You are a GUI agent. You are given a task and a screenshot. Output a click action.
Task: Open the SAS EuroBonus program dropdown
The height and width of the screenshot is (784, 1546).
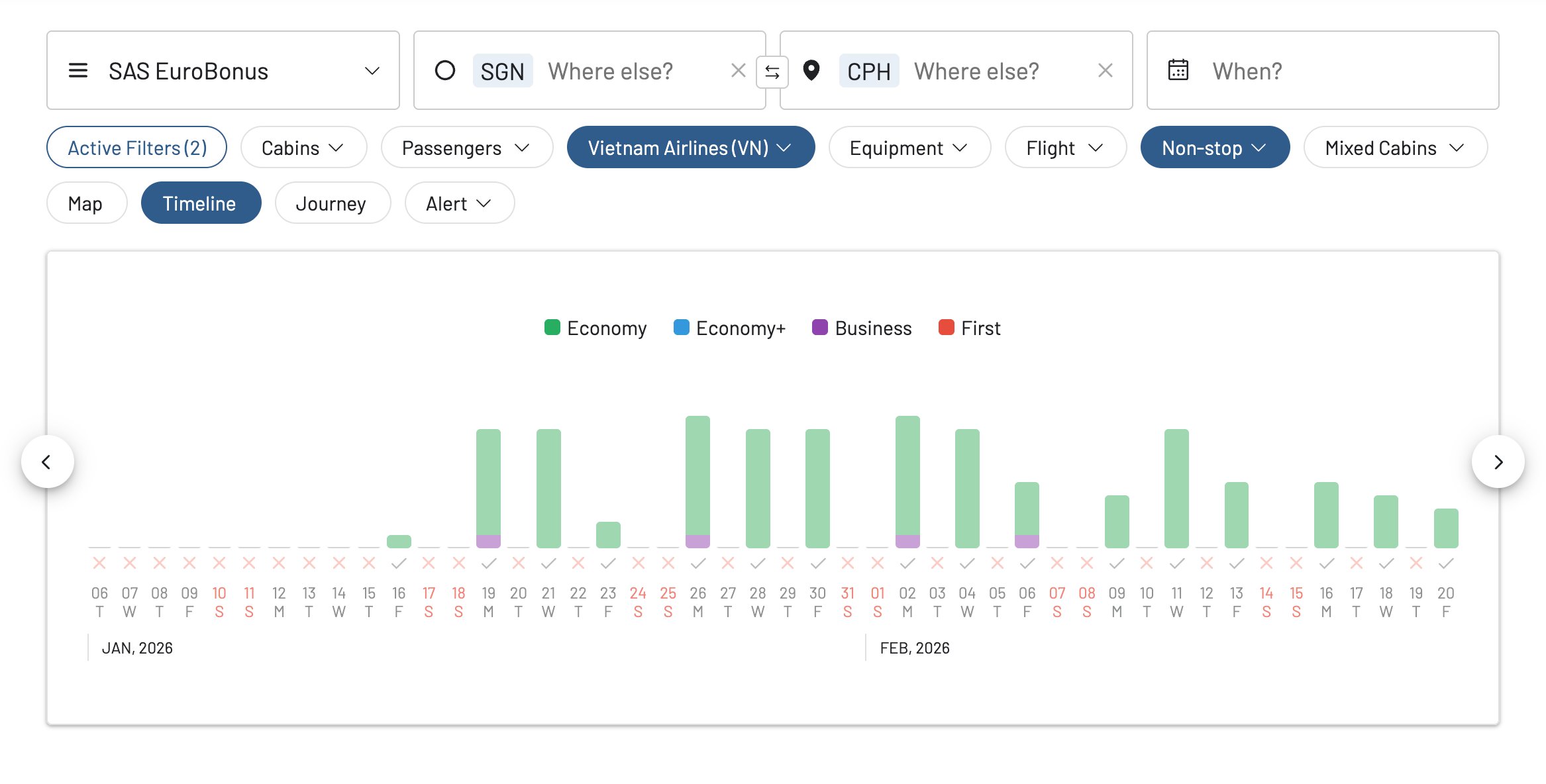pos(223,70)
